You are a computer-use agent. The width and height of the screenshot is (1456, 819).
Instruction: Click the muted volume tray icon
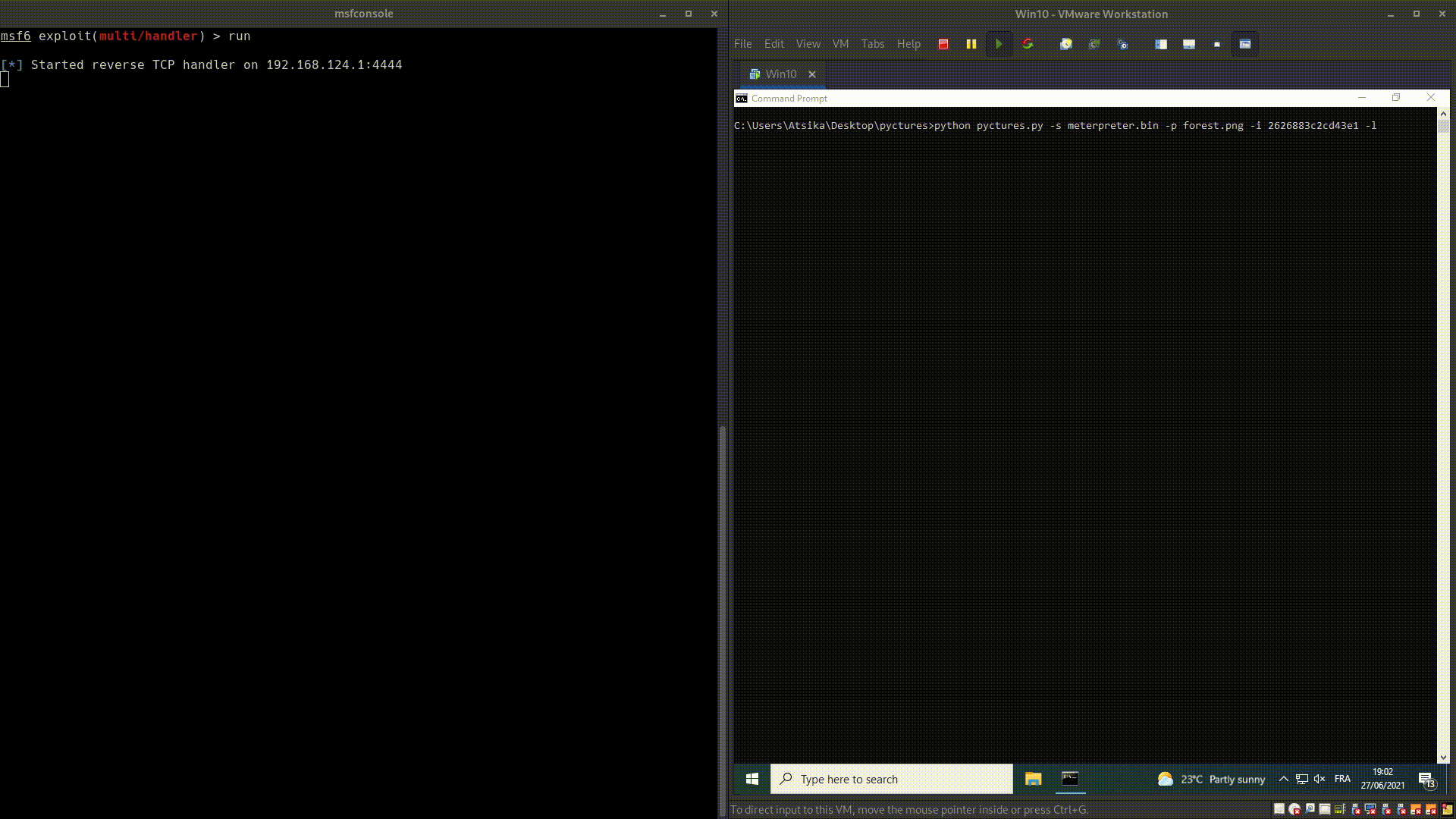(x=1319, y=779)
